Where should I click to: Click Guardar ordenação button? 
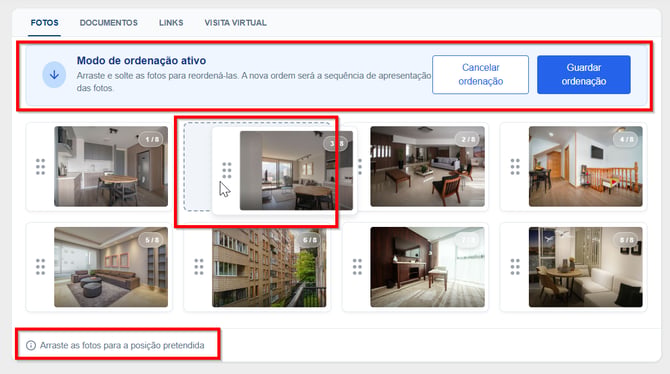[x=584, y=74]
